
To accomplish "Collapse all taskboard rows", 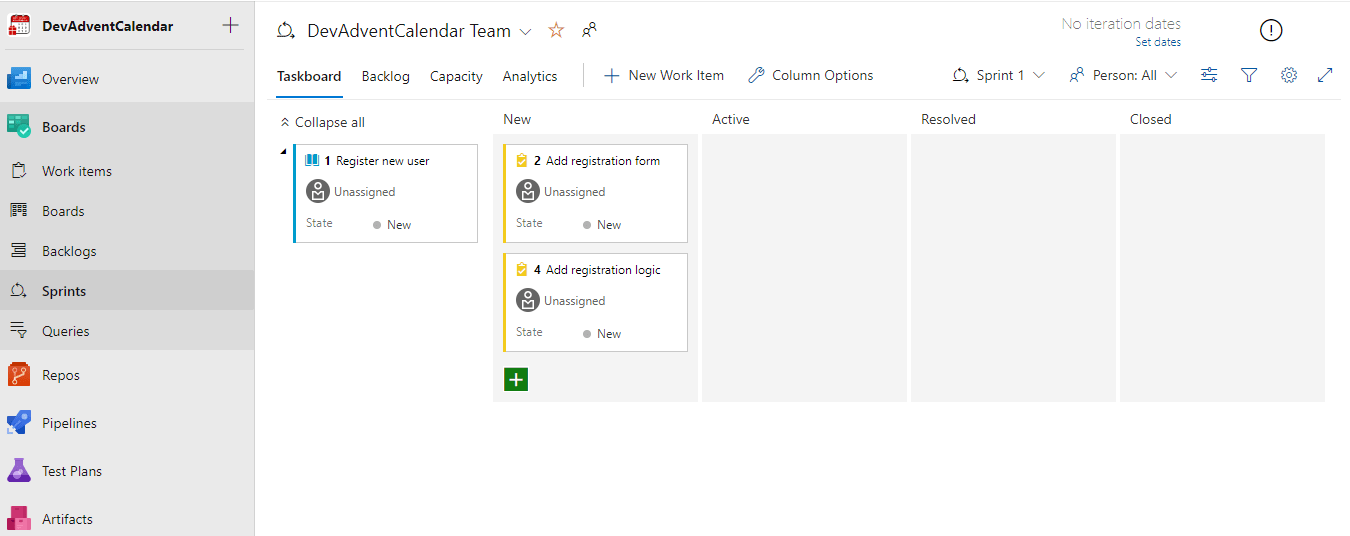I will [322, 122].
